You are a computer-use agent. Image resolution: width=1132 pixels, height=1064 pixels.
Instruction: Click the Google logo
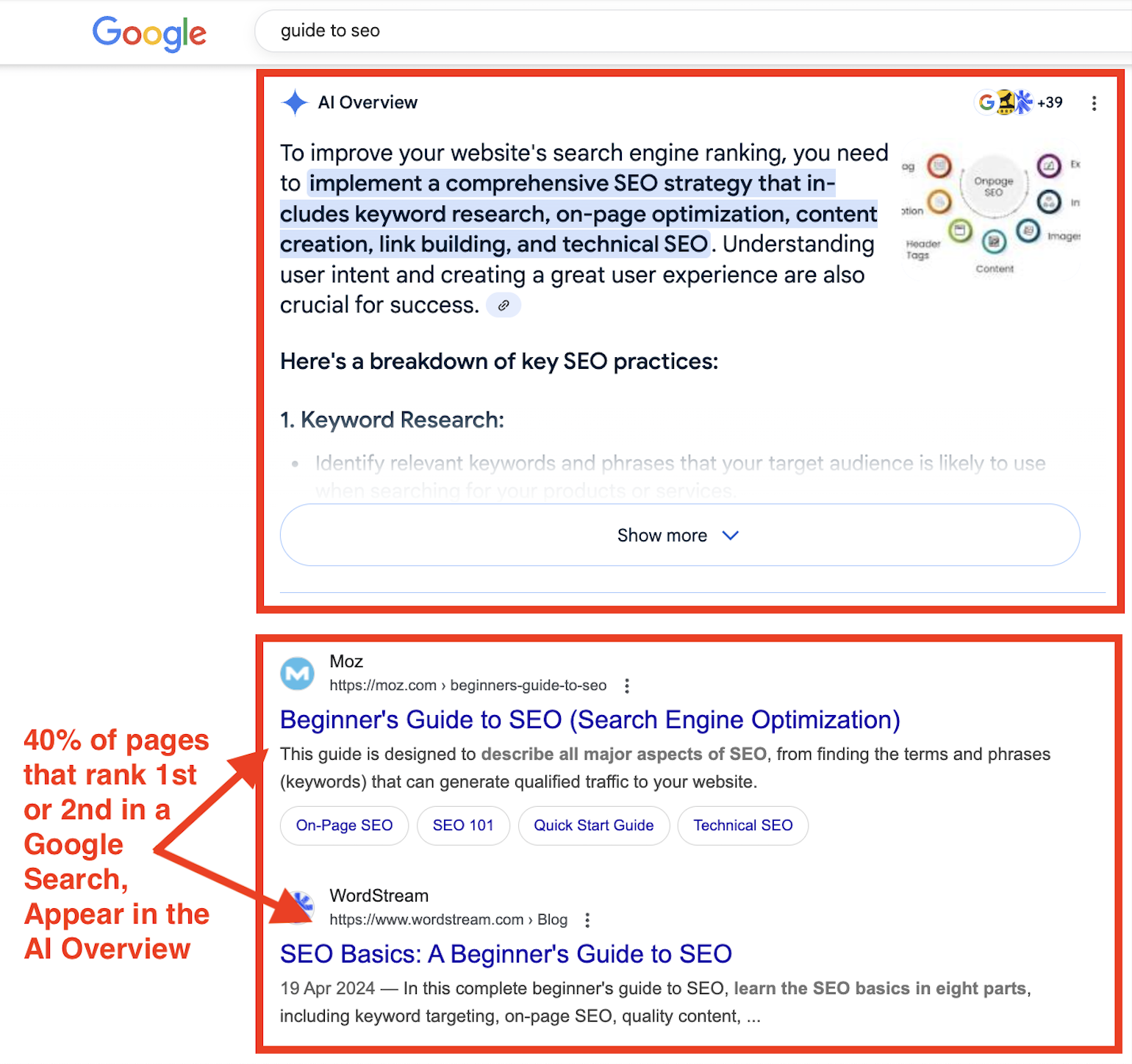[149, 33]
